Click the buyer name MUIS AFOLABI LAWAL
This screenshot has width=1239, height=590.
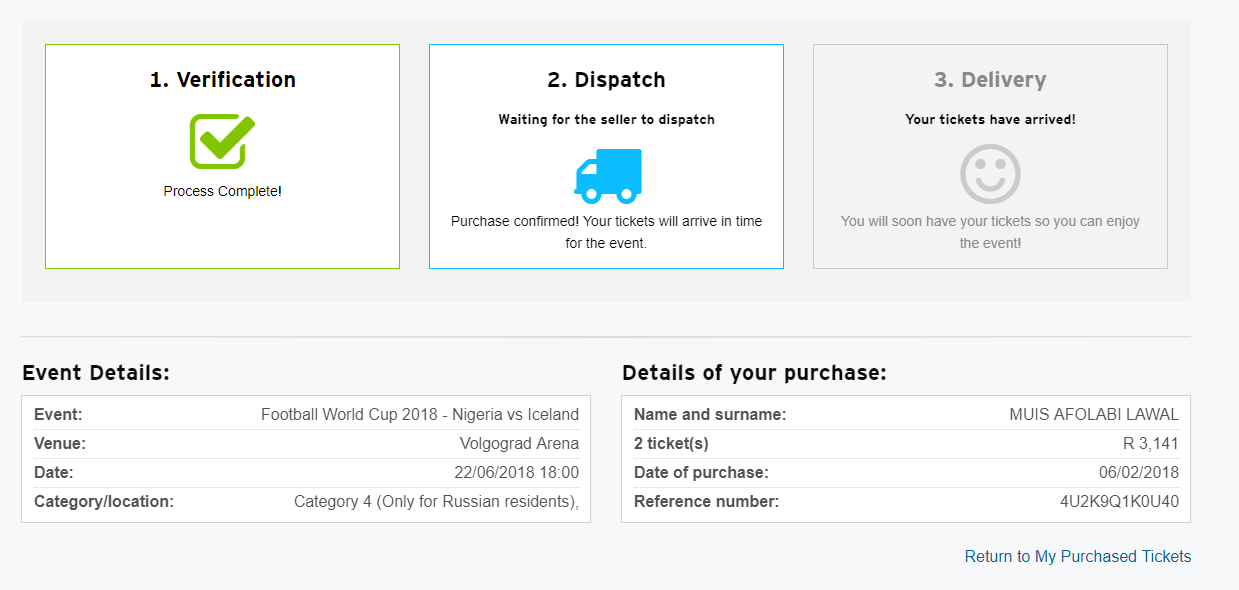click(x=1094, y=414)
